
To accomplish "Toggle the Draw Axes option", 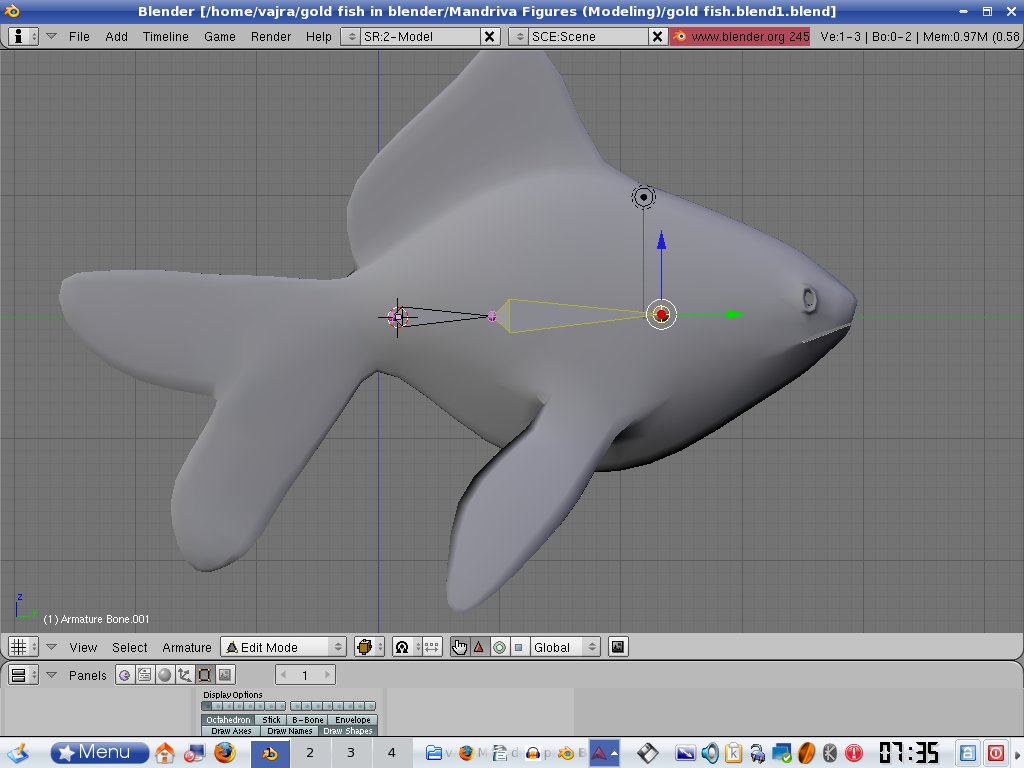I will pyautogui.click(x=231, y=731).
